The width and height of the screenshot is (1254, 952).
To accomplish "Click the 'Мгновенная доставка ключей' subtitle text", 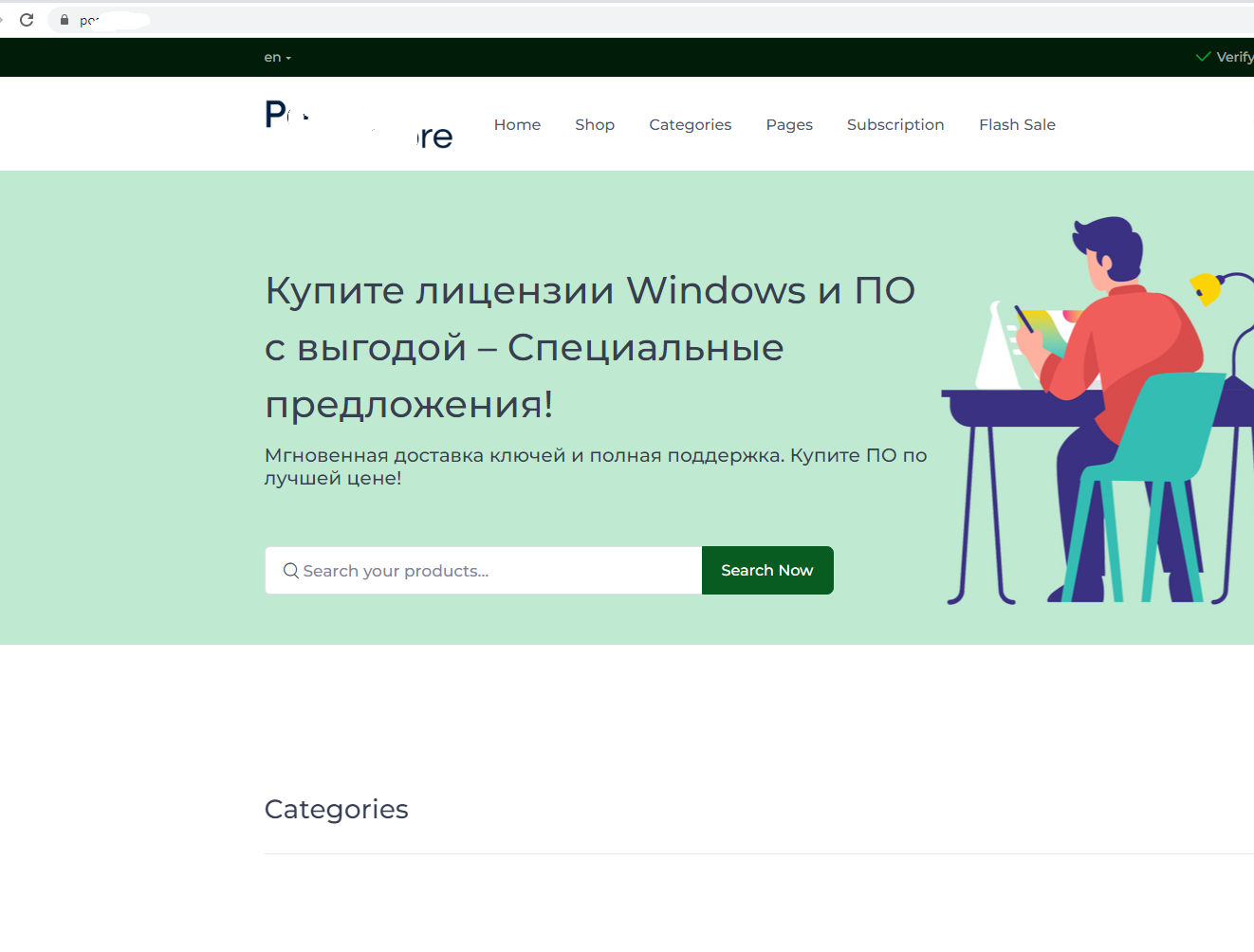I will [596, 467].
